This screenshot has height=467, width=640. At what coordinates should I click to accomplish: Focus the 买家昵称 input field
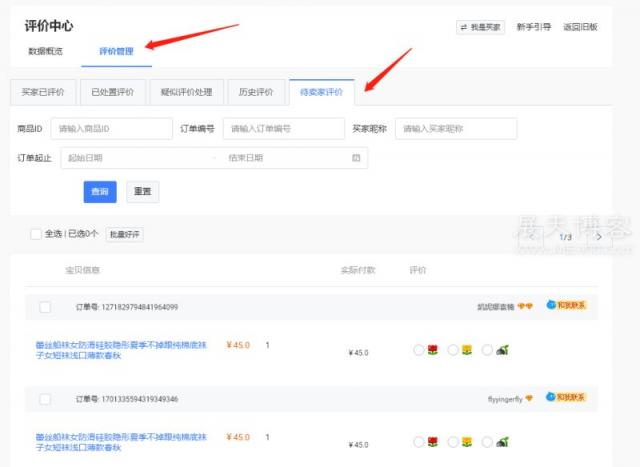pos(456,129)
